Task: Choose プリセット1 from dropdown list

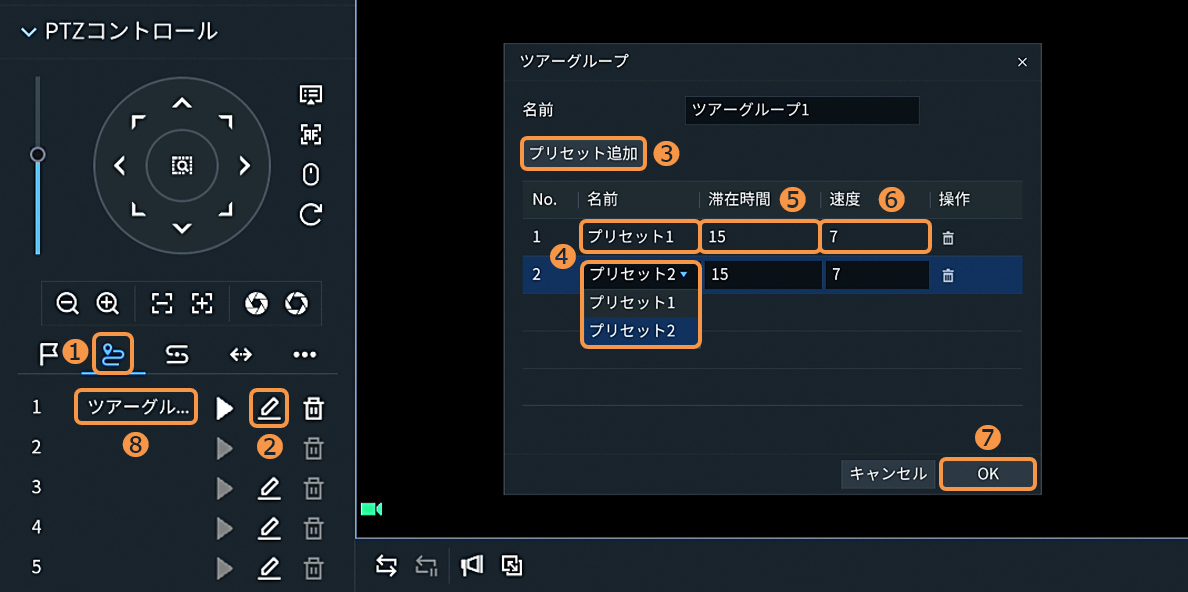Action: click(x=632, y=302)
